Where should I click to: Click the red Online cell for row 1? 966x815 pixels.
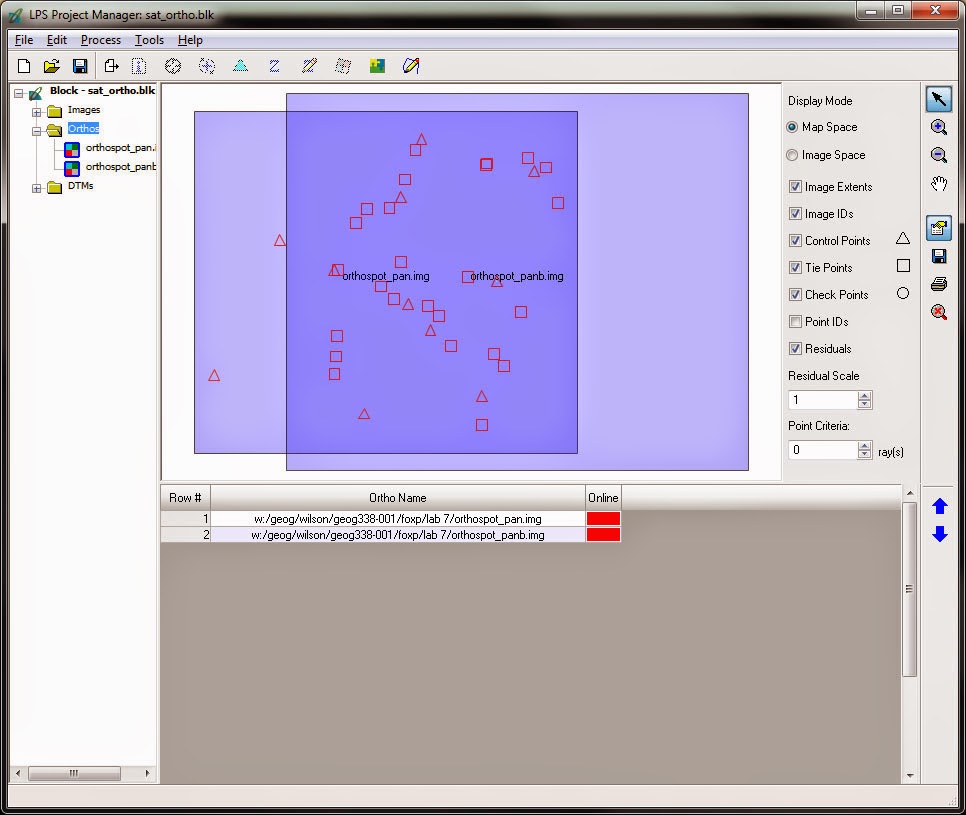tap(603, 519)
